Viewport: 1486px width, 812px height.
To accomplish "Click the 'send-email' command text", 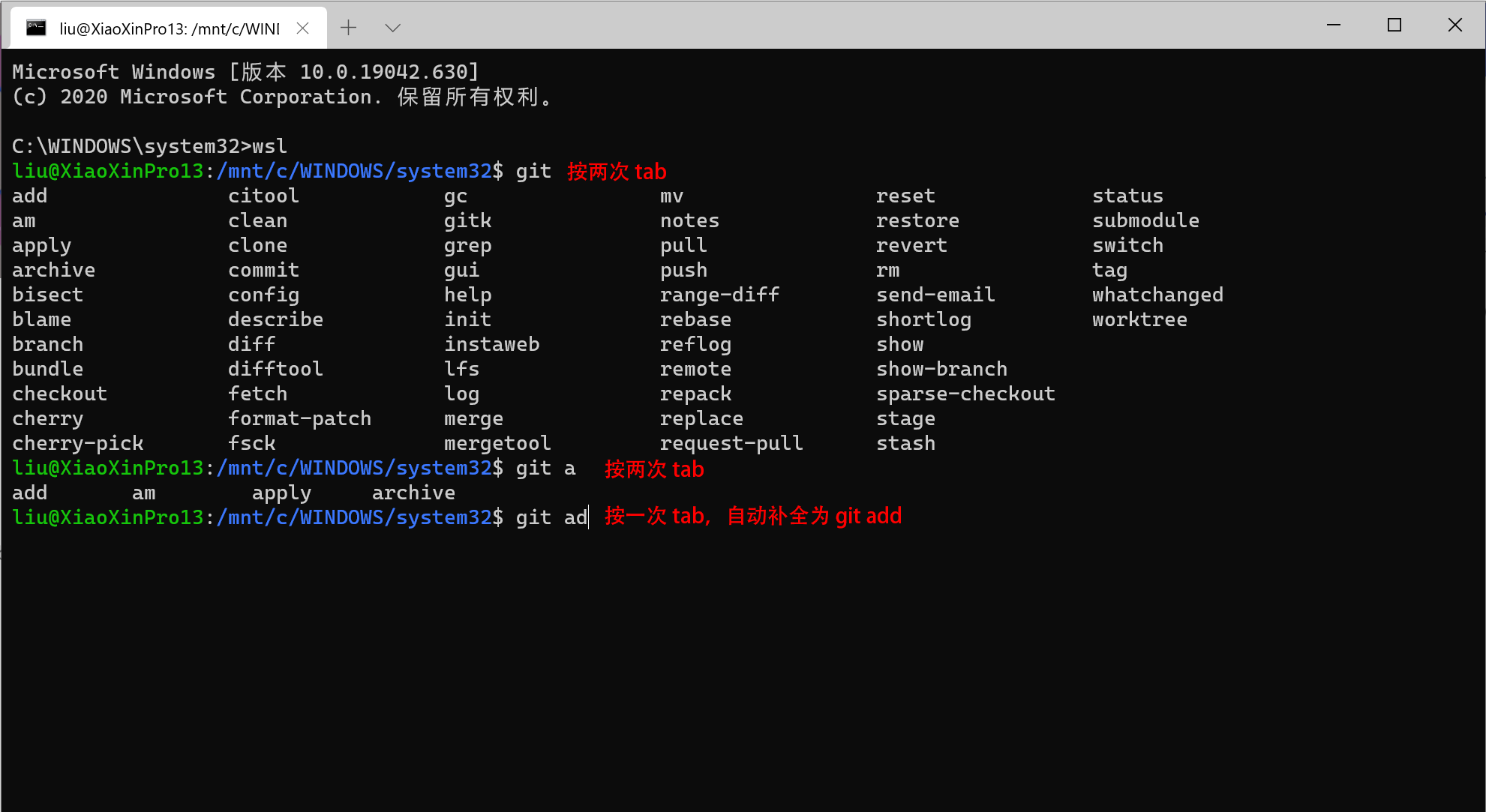I will (x=936, y=295).
